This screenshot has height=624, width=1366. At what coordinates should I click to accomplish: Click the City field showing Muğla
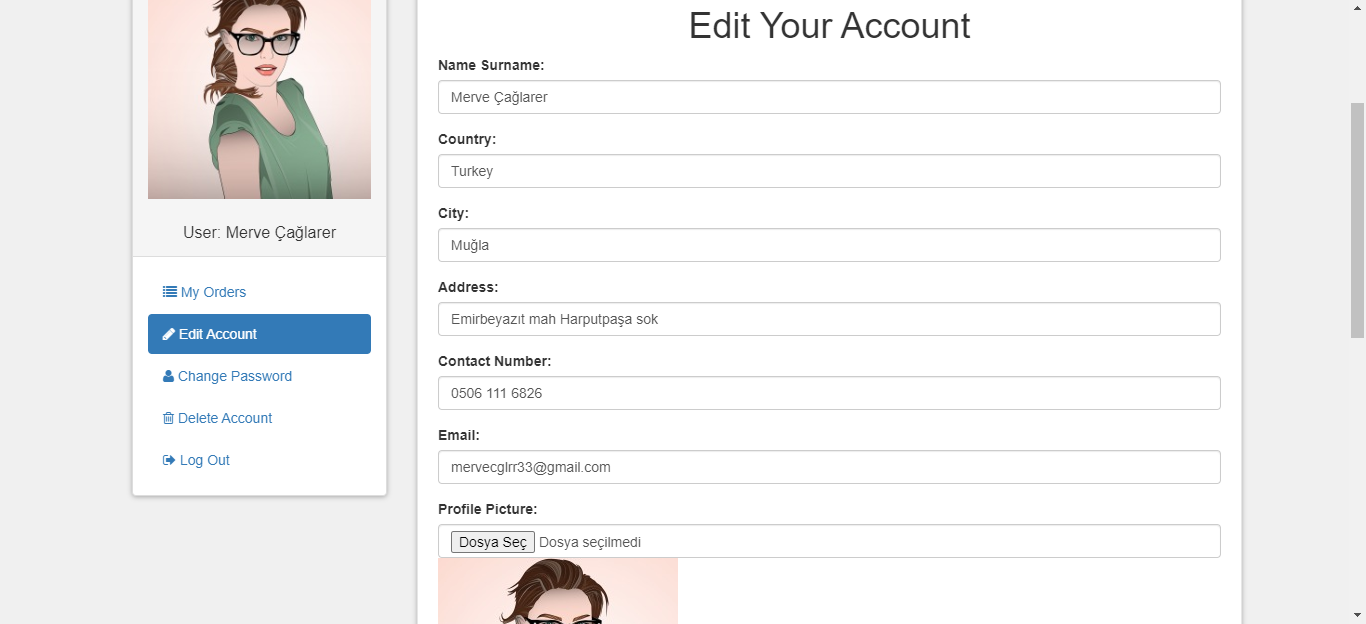click(828, 244)
